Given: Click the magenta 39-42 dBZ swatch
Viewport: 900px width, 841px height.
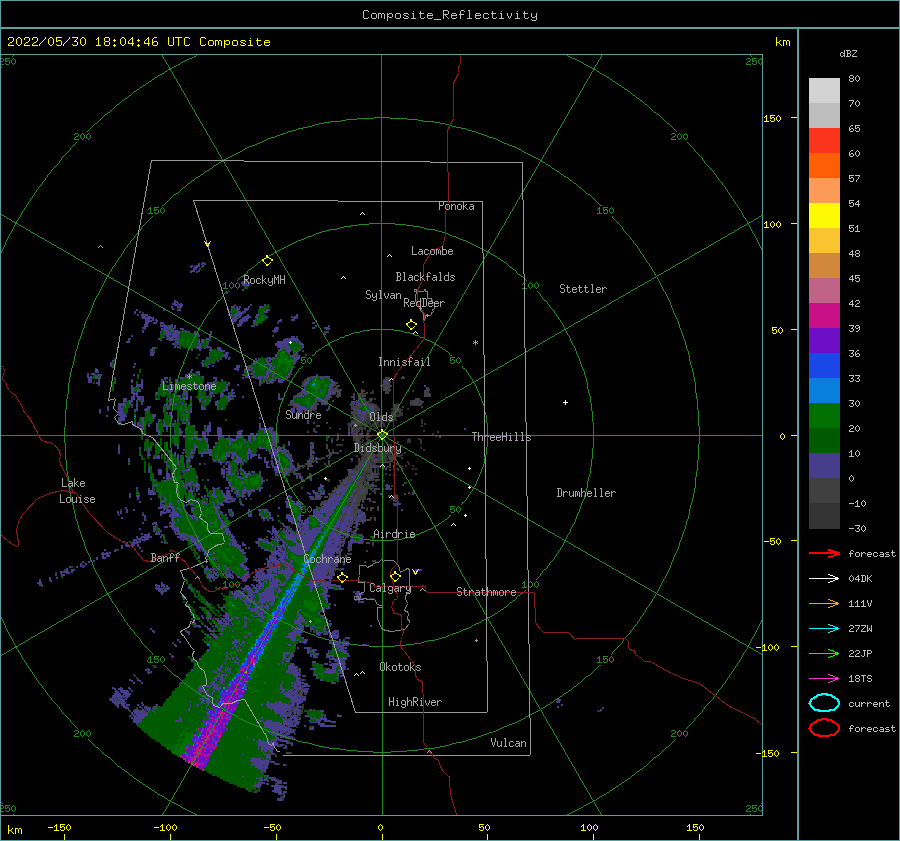Looking at the screenshot, I should [x=824, y=316].
